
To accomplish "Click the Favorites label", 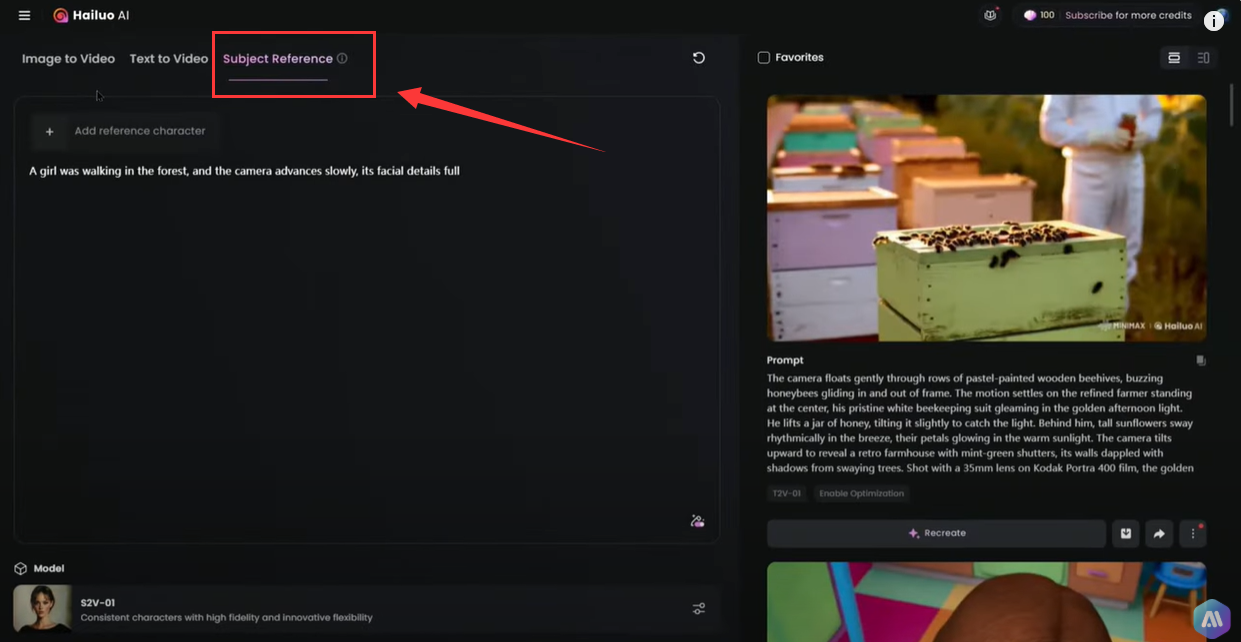I will pos(799,58).
